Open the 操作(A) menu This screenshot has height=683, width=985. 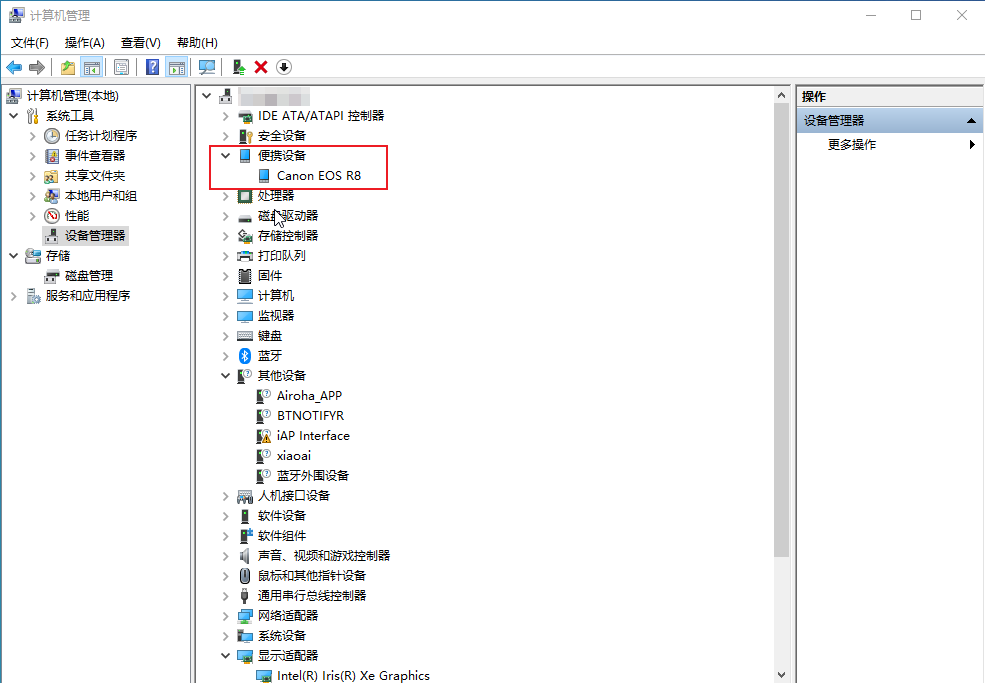[x=84, y=43]
